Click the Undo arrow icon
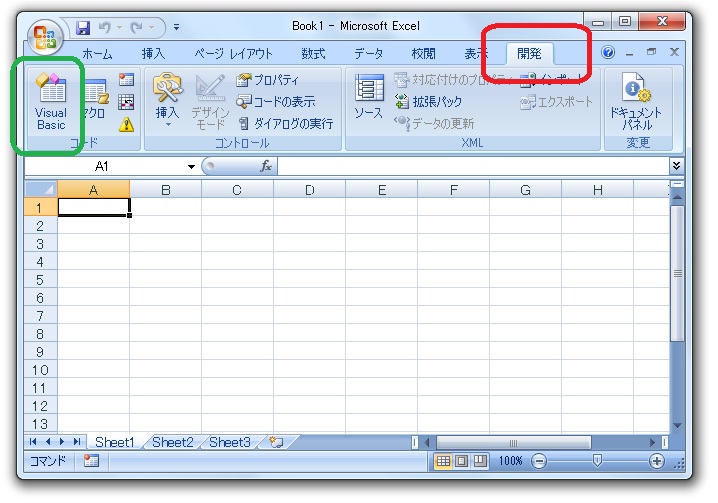The image size is (718, 503). coord(105,27)
